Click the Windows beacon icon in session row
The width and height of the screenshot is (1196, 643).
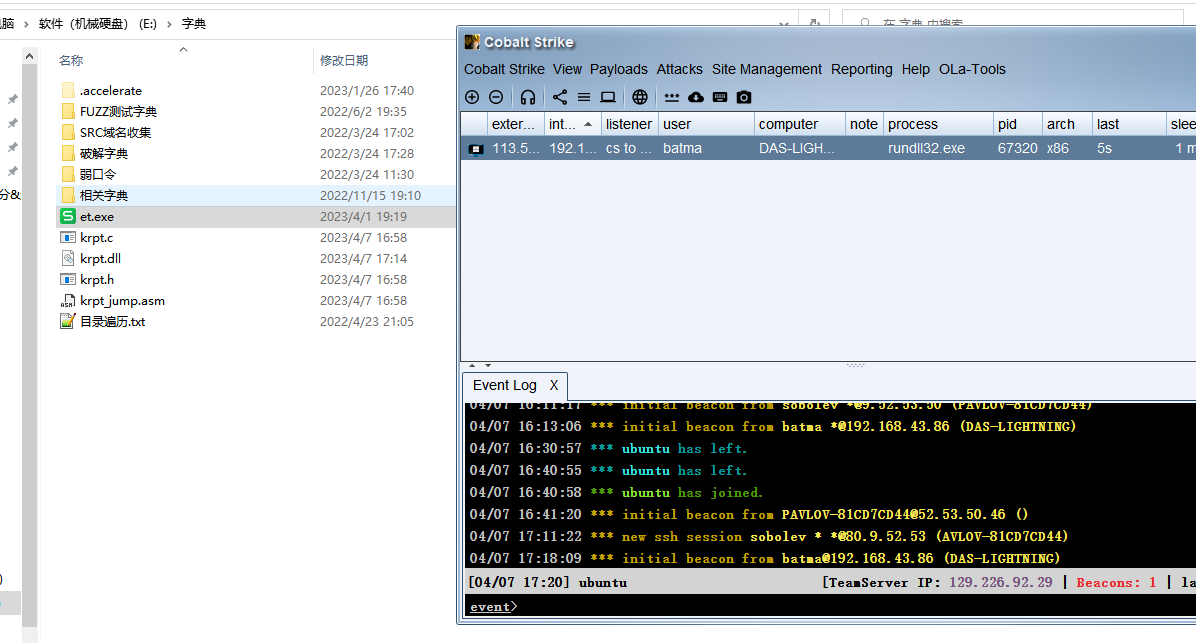click(475, 149)
